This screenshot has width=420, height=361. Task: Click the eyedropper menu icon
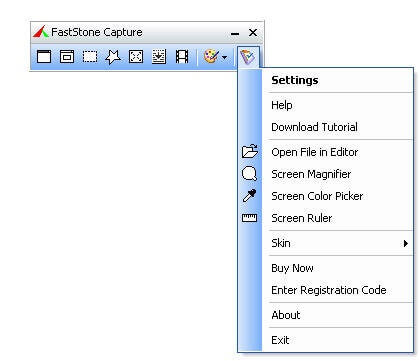pyautogui.click(x=249, y=196)
